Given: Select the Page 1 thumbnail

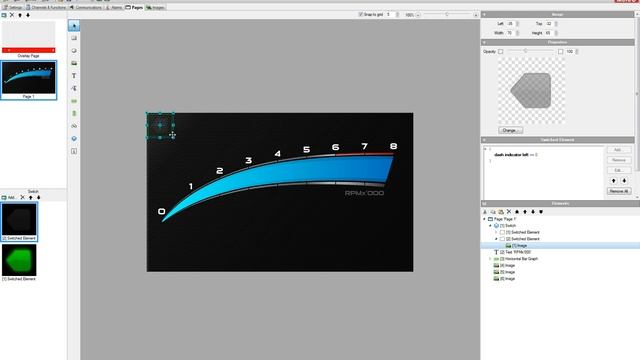Looking at the screenshot, I should 29,80.
